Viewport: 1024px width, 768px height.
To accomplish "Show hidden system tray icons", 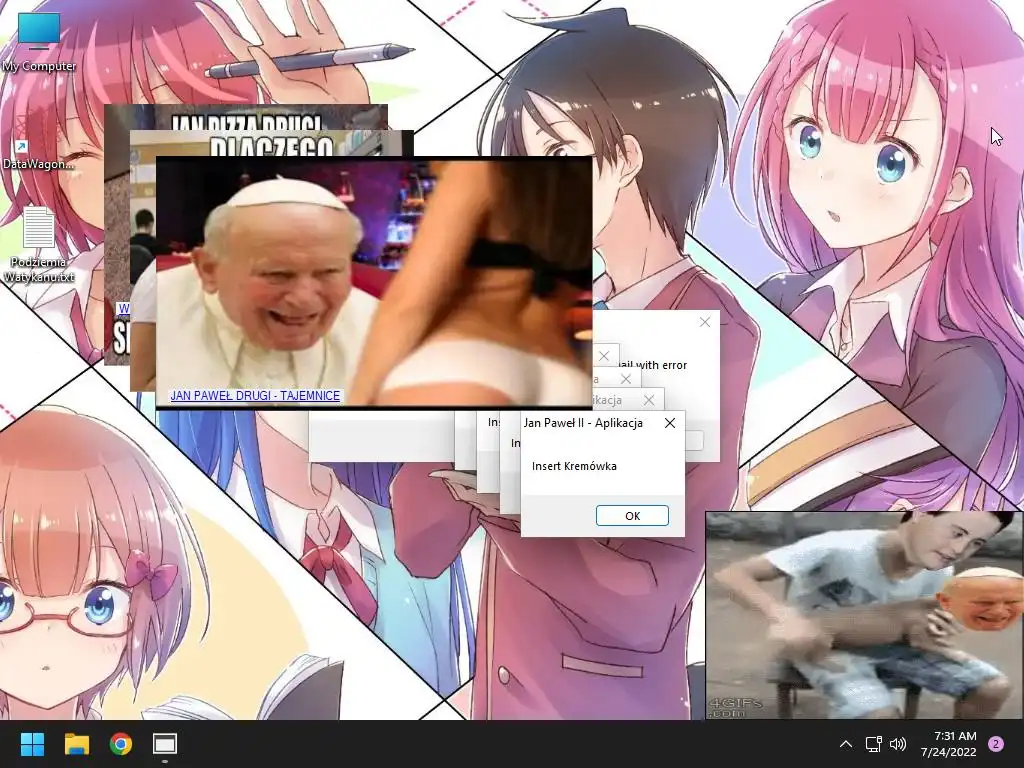I will click(x=845, y=744).
